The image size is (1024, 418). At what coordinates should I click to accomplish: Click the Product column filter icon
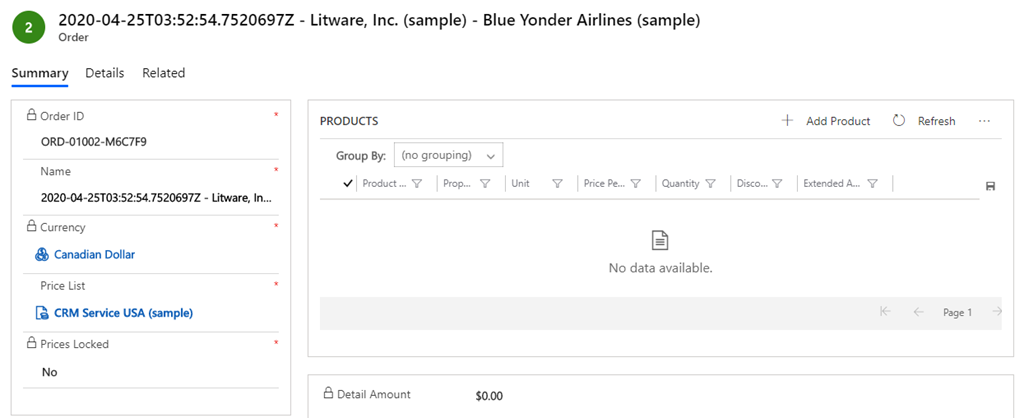pyautogui.click(x=417, y=184)
